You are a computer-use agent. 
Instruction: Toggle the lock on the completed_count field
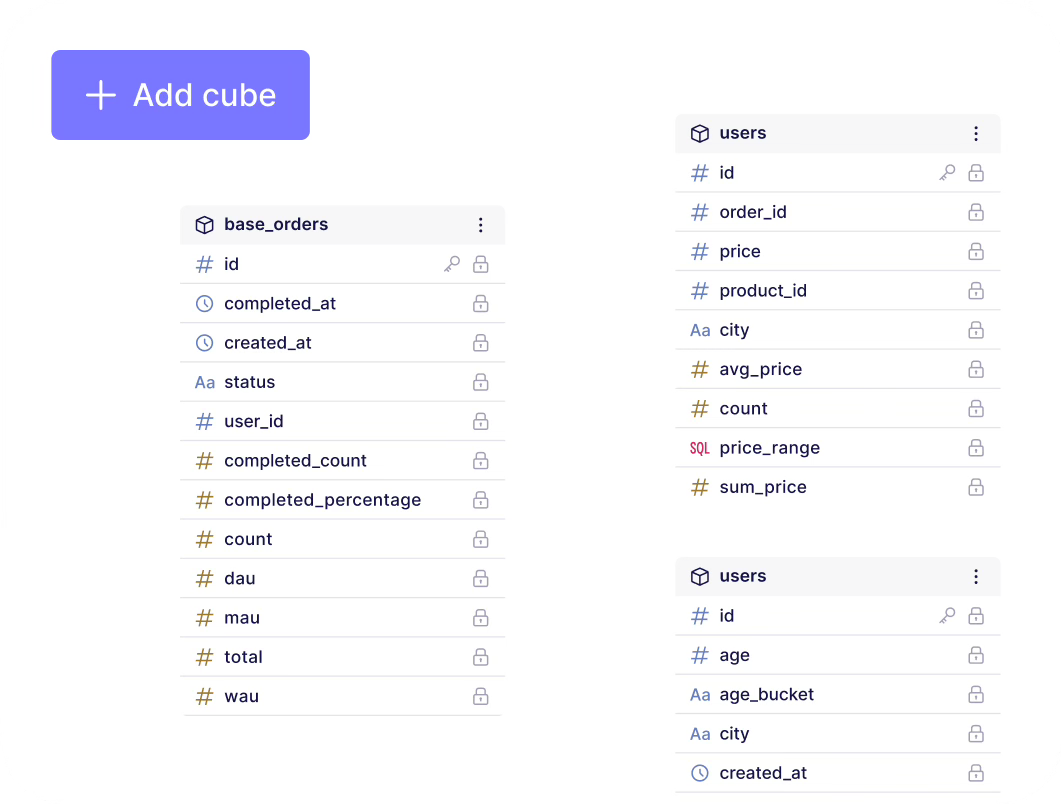(481, 461)
